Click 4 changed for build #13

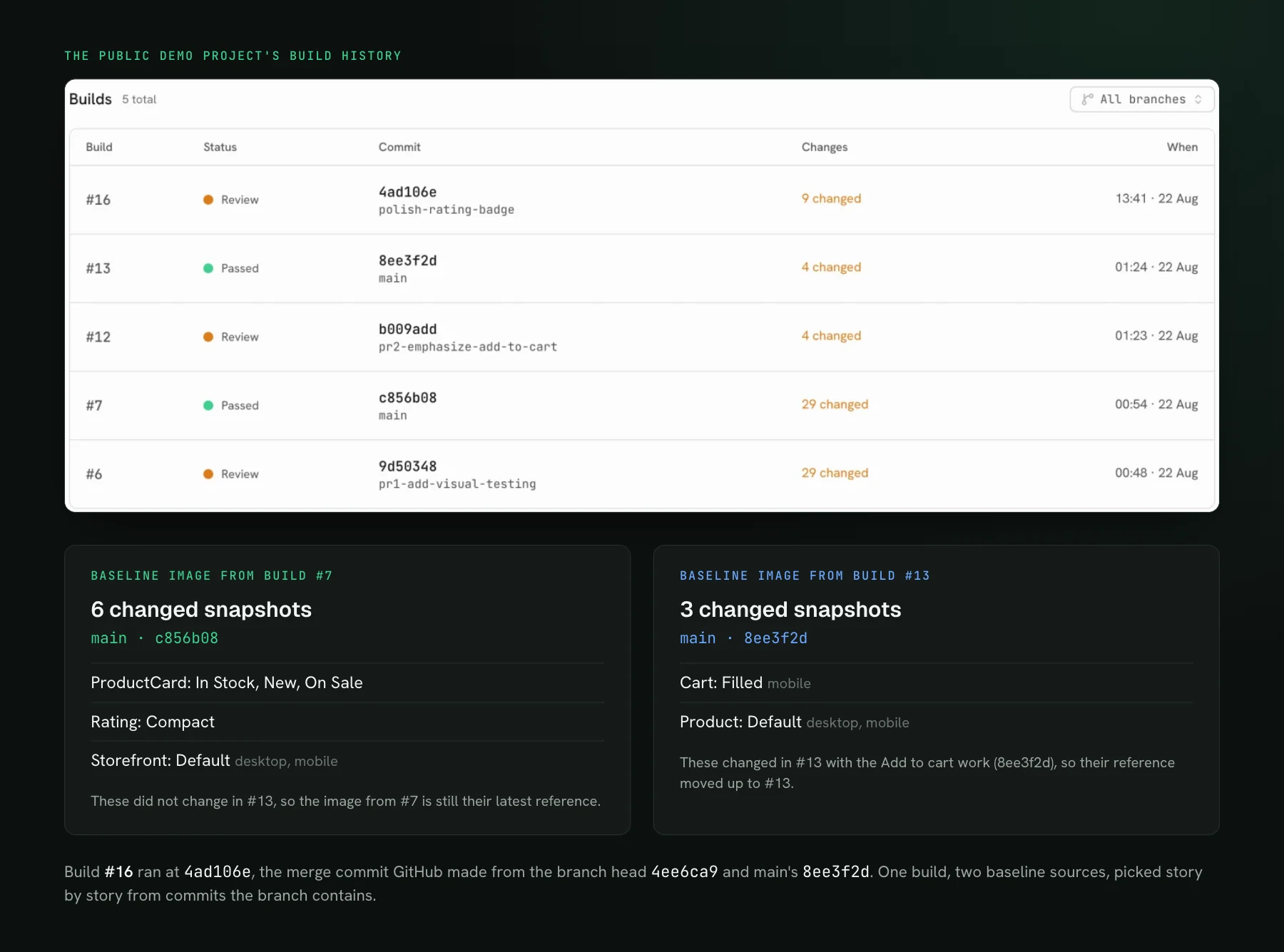pos(831,267)
